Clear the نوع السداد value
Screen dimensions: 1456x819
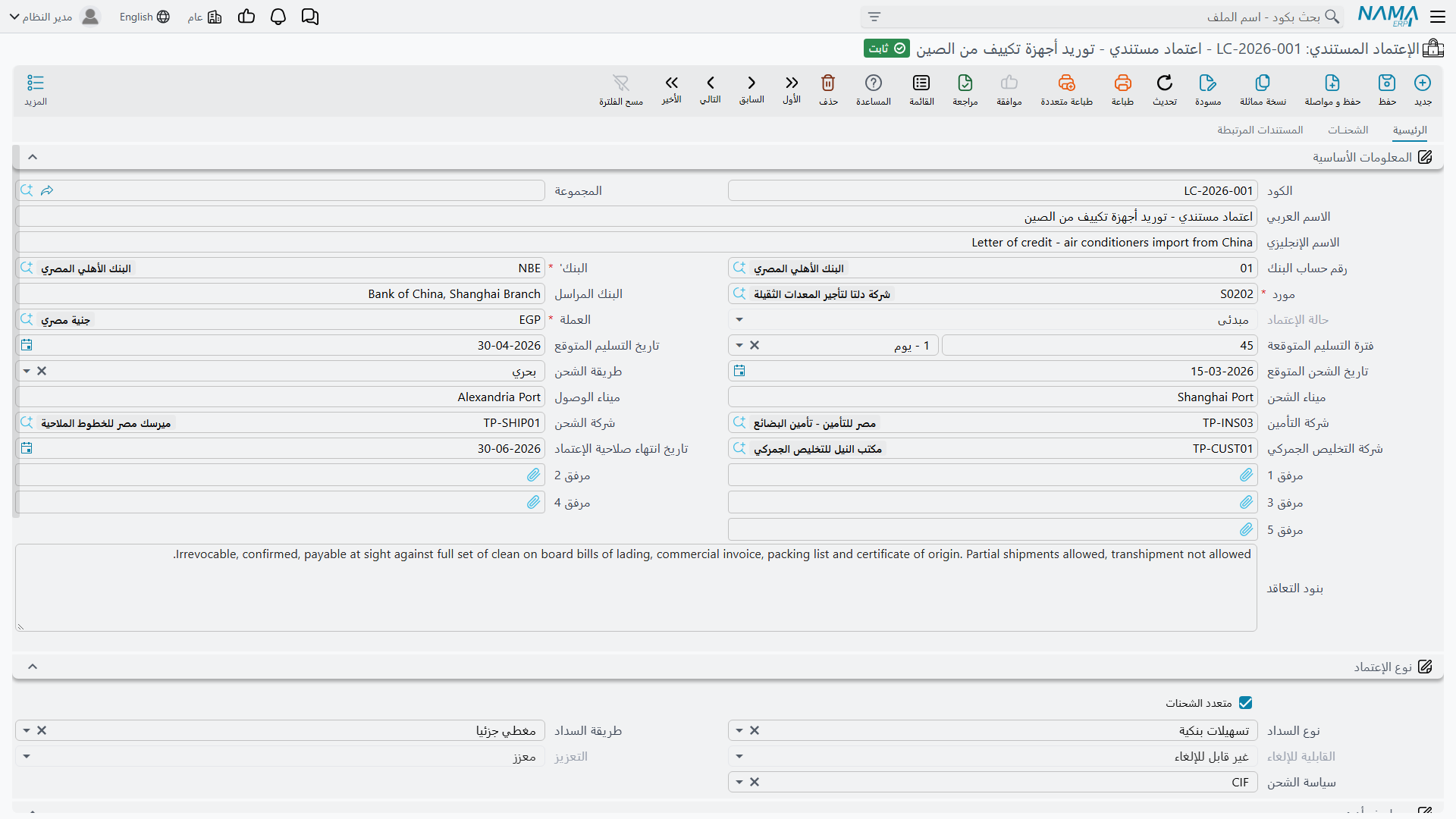pos(755,730)
